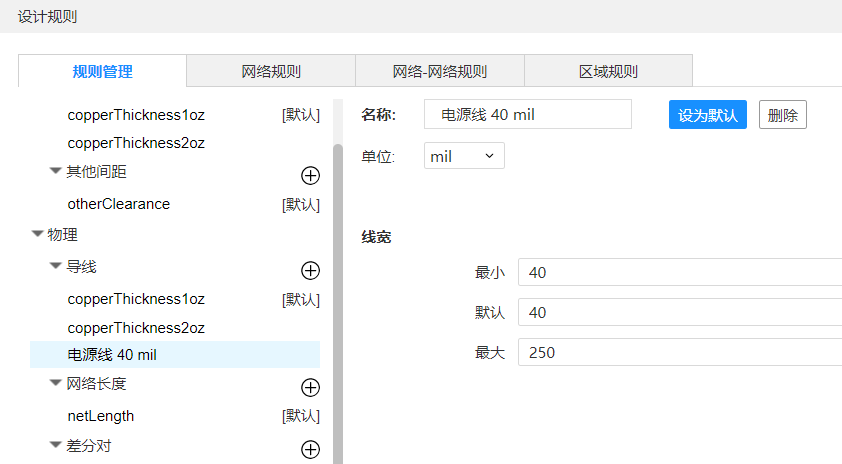842x464 pixels.
Task: Click the rule tree vertical scrollbar
Action: 338,300
